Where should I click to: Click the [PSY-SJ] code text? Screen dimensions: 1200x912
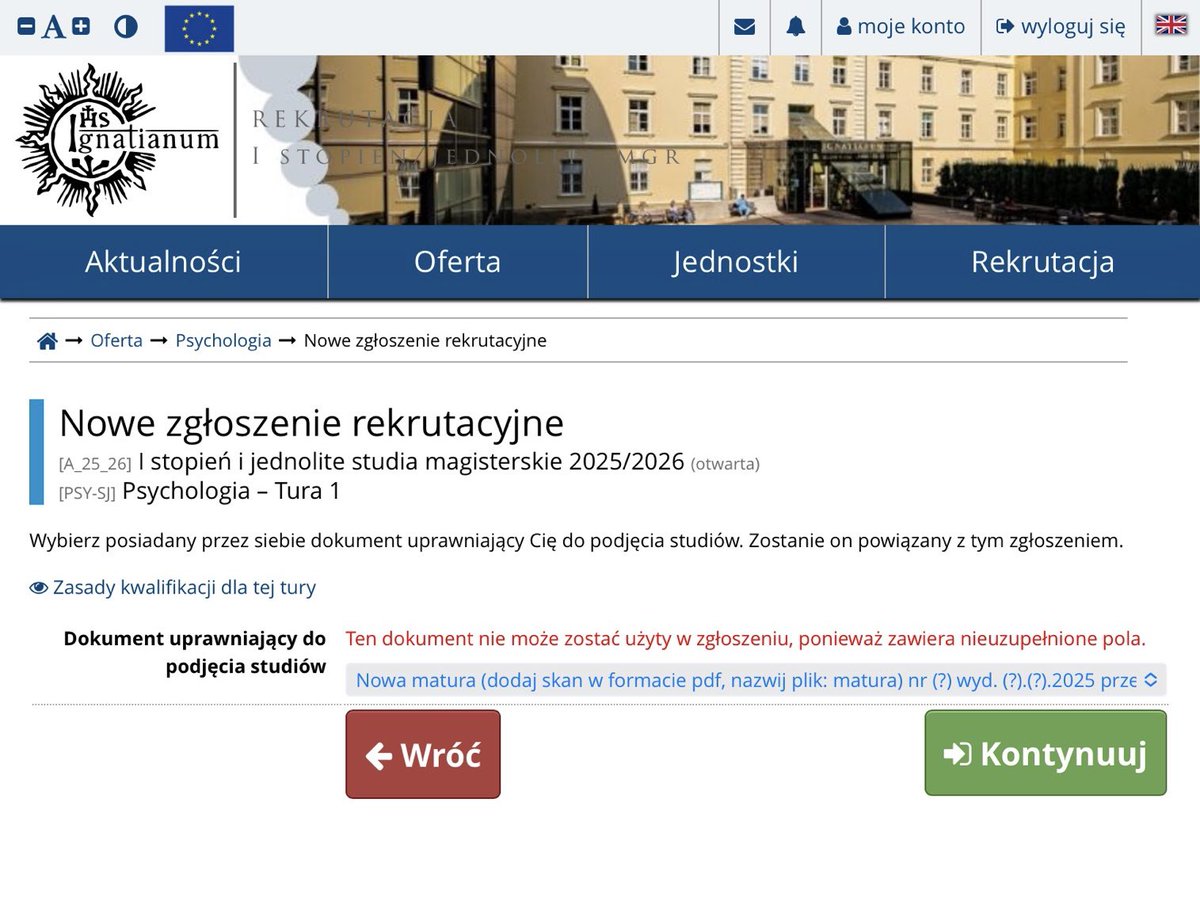[88, 493]
